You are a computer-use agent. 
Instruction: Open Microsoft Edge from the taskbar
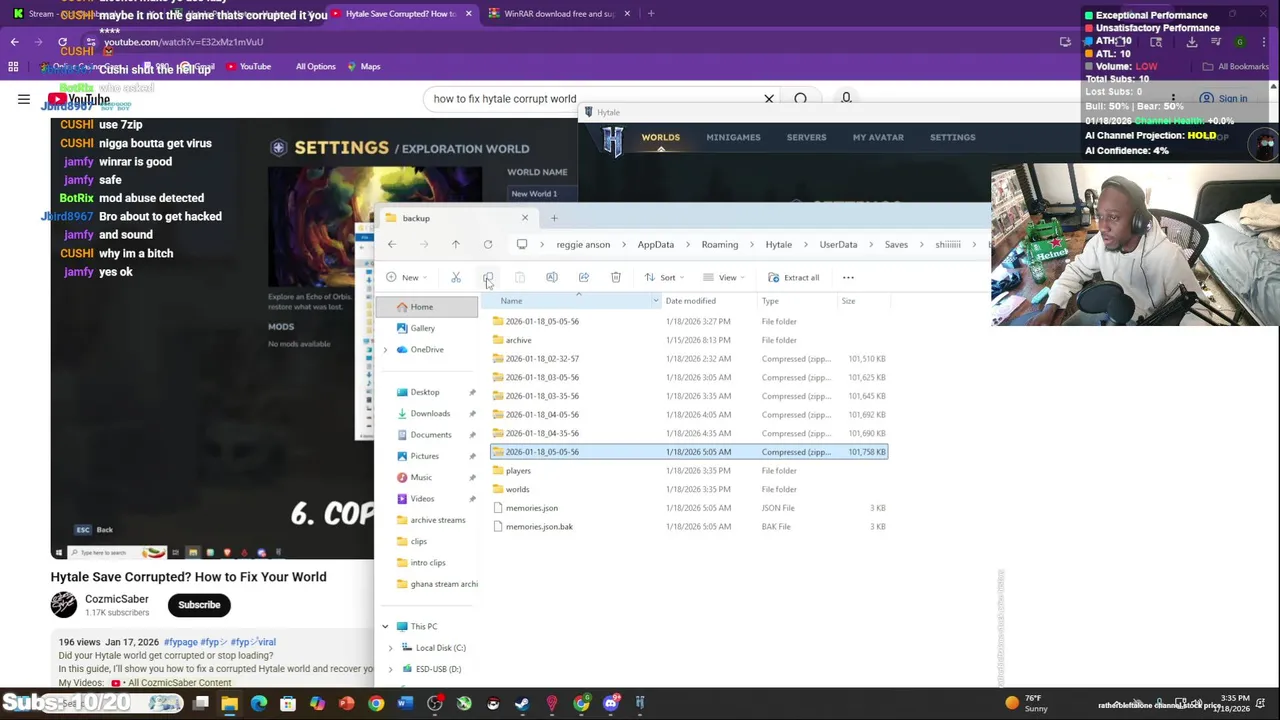pyautogui.click(x=259, y=704)
